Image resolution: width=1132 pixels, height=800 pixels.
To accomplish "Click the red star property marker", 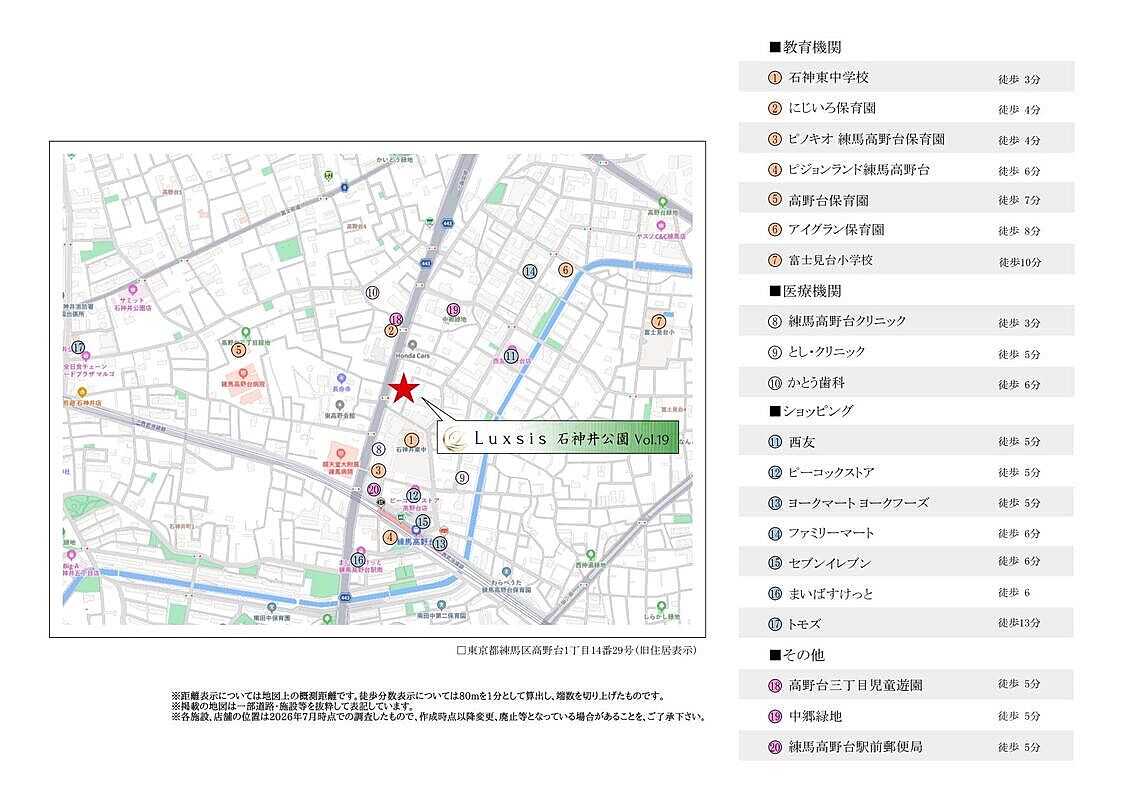I will pos(404,388).
